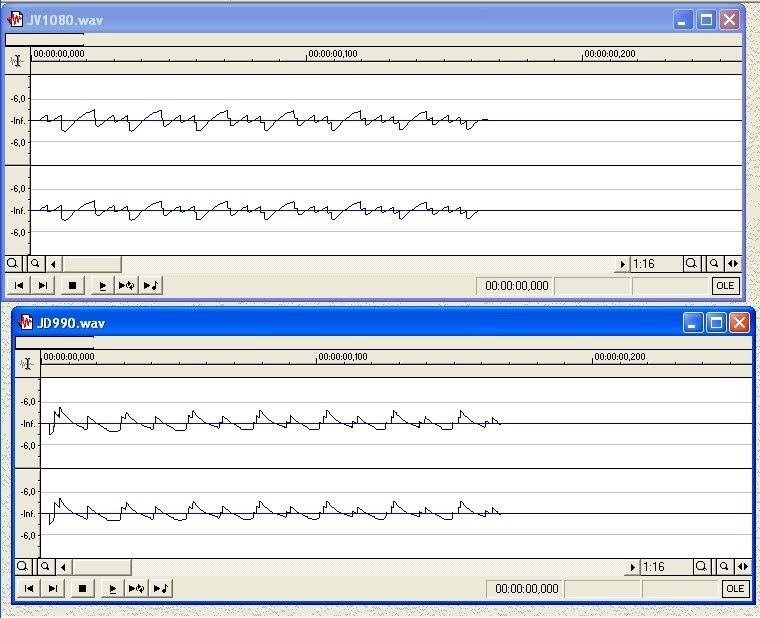The image size is (760, 618).
Task: Click right scroll arrow in JV1080 window
Action: point(622,264)
